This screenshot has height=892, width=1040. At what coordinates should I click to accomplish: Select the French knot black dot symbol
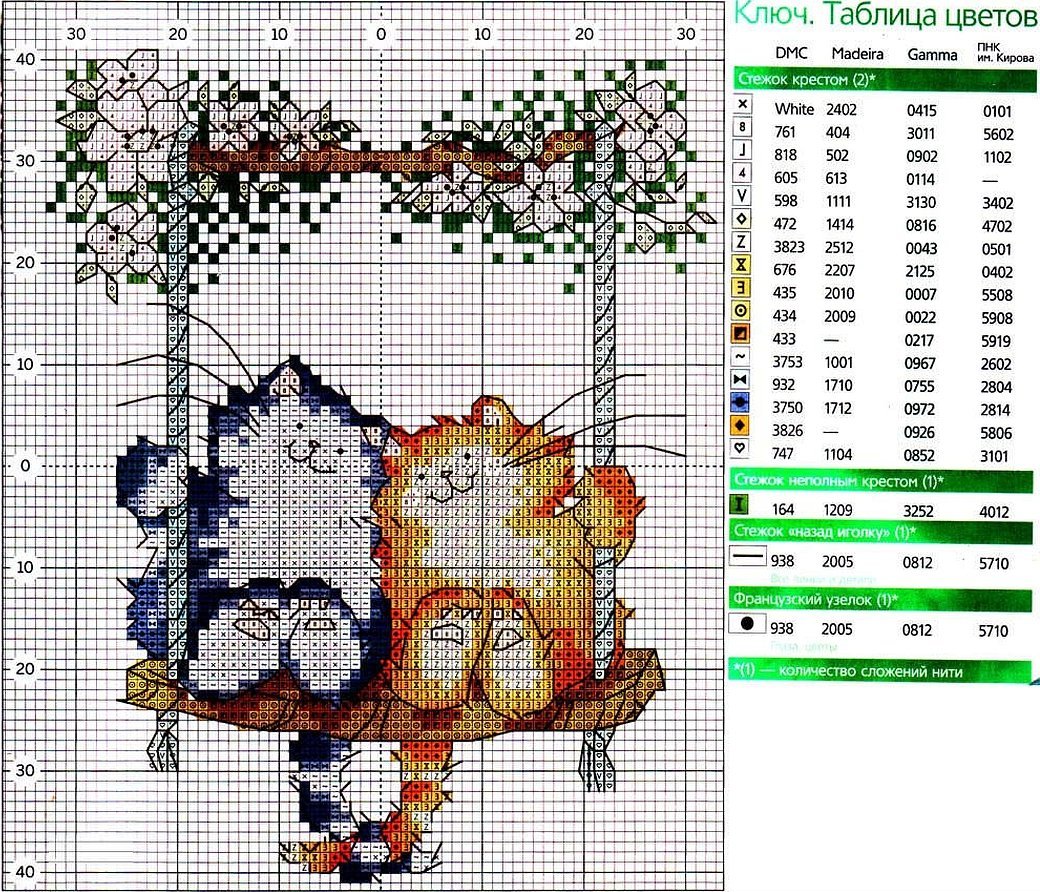(x=746, y=624)
